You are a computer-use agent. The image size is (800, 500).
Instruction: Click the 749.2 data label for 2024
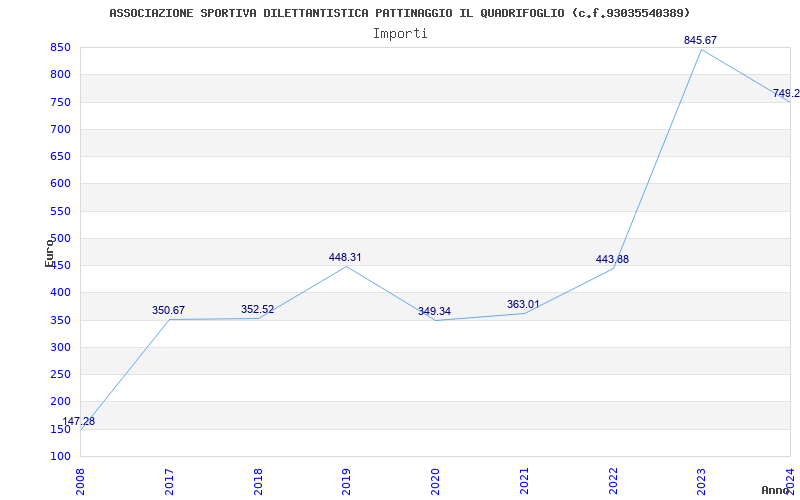click(x=786, y=93)
